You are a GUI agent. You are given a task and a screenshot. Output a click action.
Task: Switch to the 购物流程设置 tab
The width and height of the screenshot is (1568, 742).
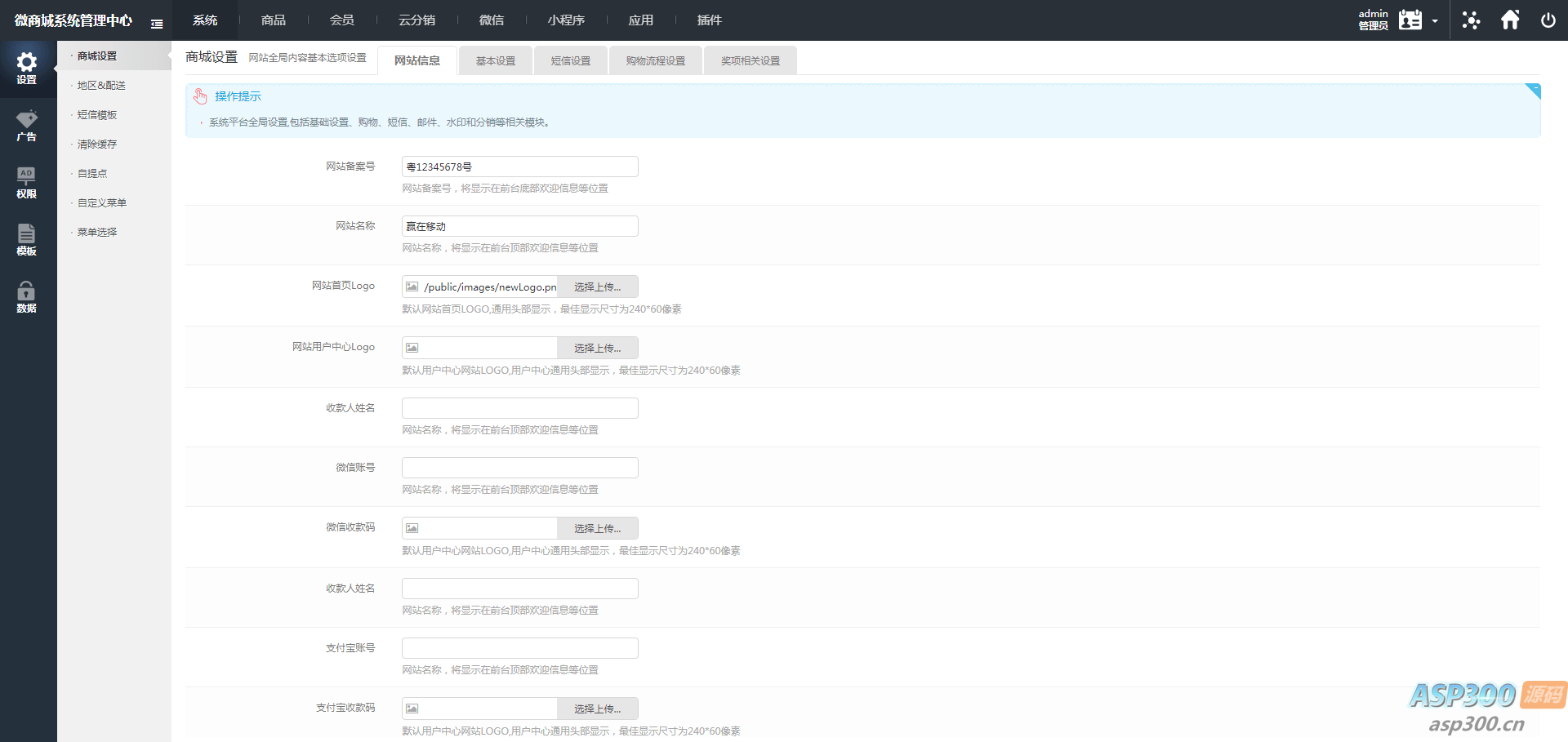click(656, 60)
